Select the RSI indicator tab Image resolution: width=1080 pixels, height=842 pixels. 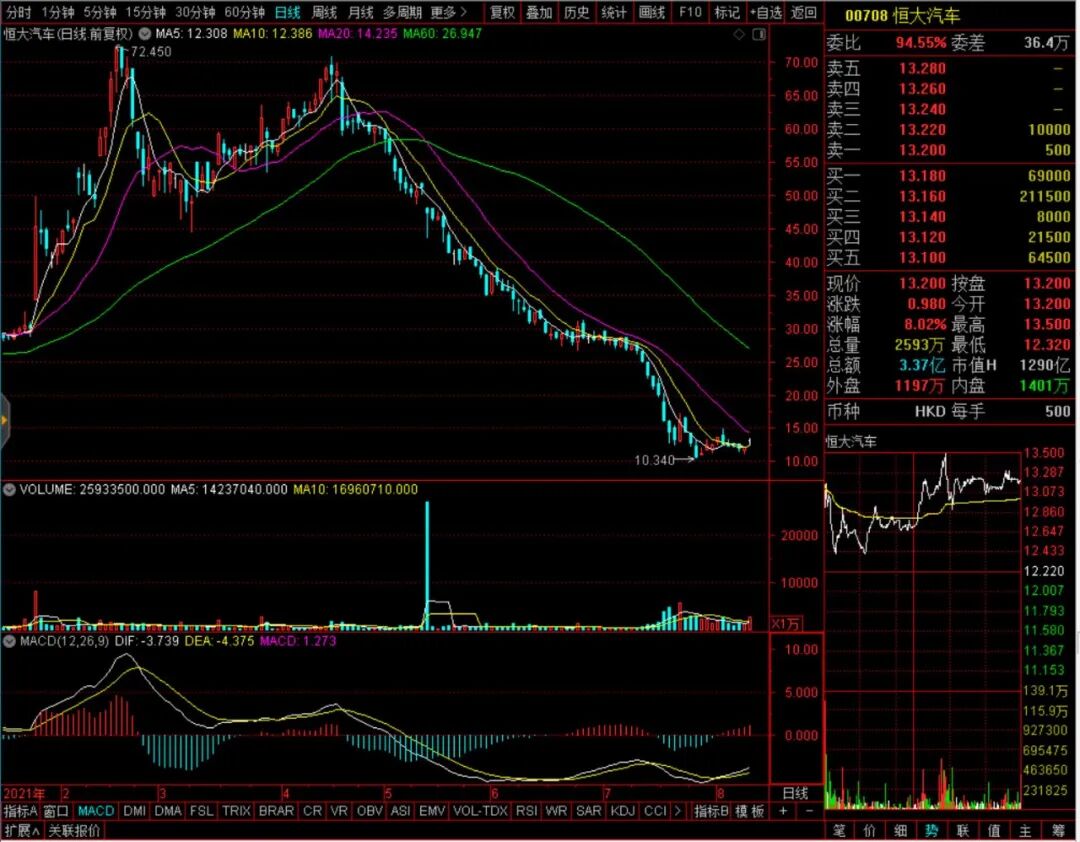[x=527, y=811]
